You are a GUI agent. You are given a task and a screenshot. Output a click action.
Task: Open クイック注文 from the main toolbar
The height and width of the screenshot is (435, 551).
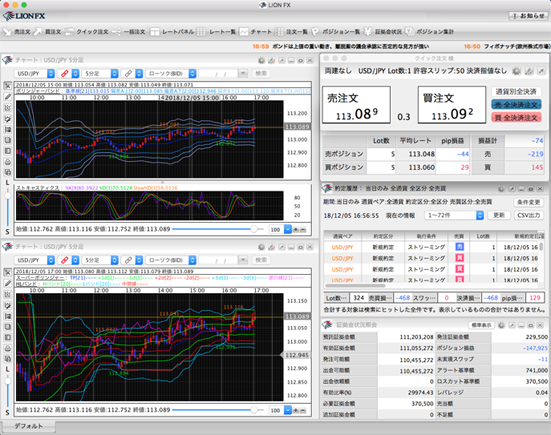[x=87, y=32]
